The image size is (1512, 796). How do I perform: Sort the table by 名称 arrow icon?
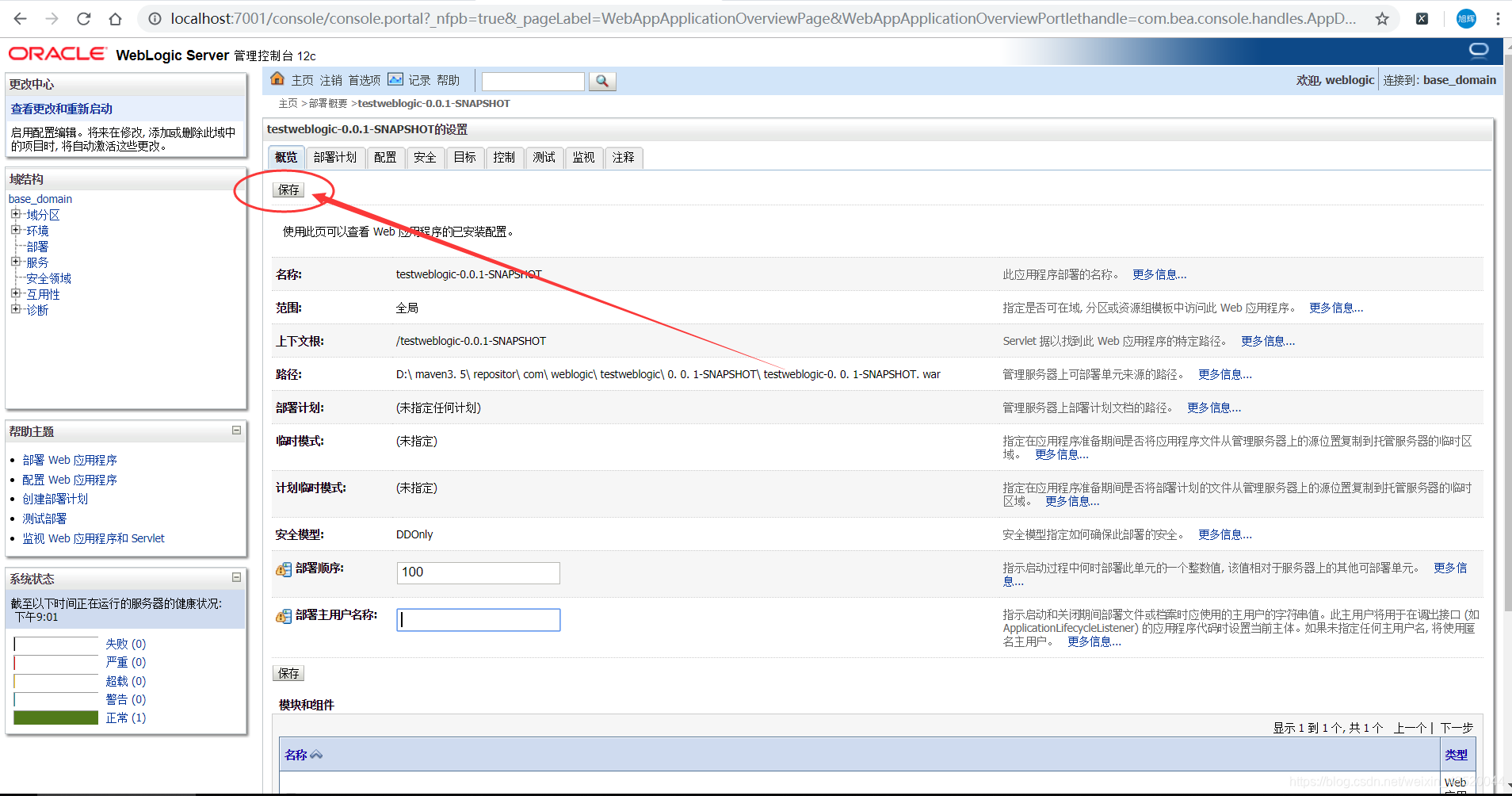(316, 755)
